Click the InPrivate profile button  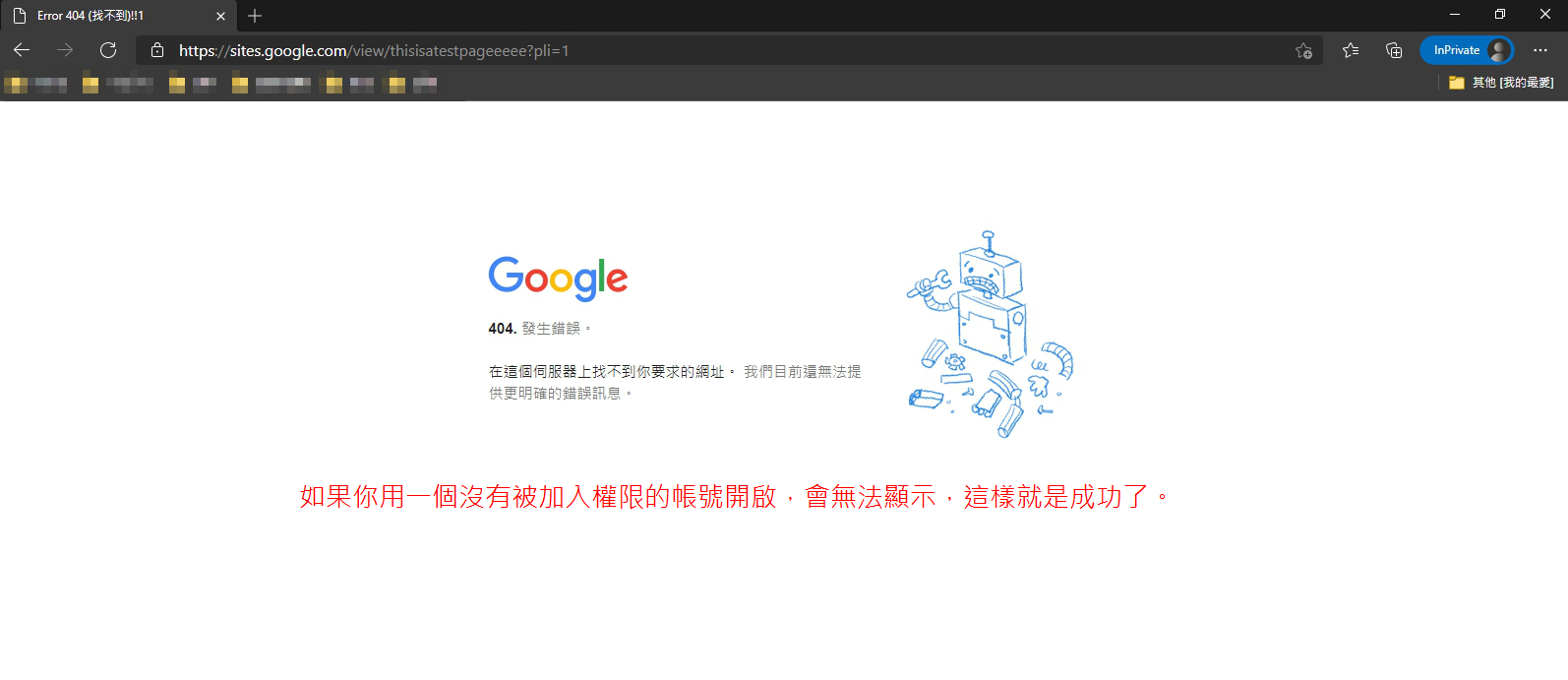(x=1467, y=50)
